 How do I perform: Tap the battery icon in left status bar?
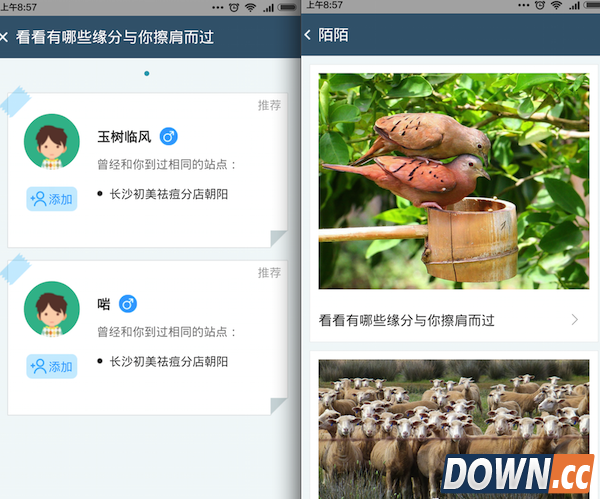[287, 7]
